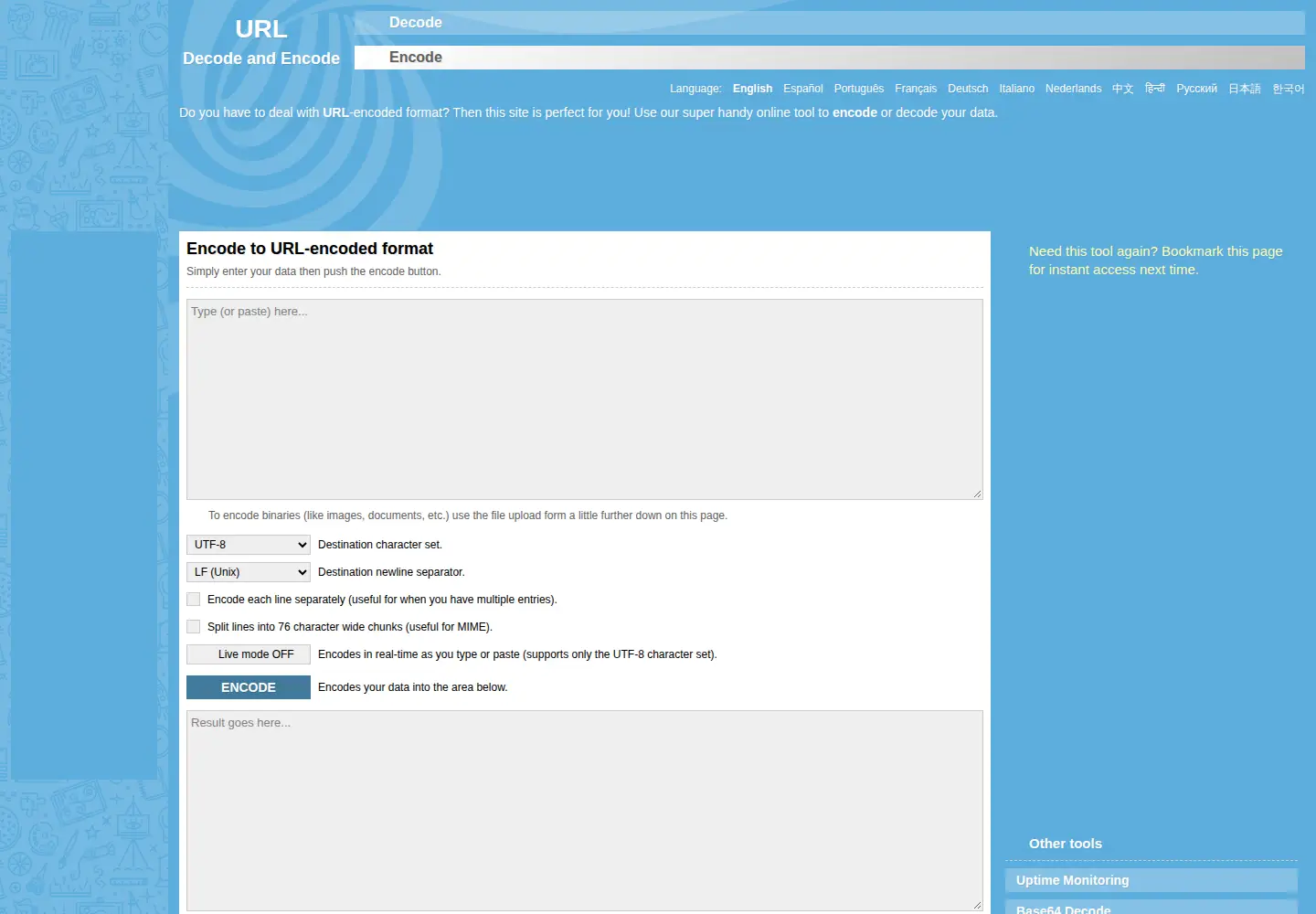Click 'Destination newline separator.' label
The image size is (1316, 914).
point(391,572)
